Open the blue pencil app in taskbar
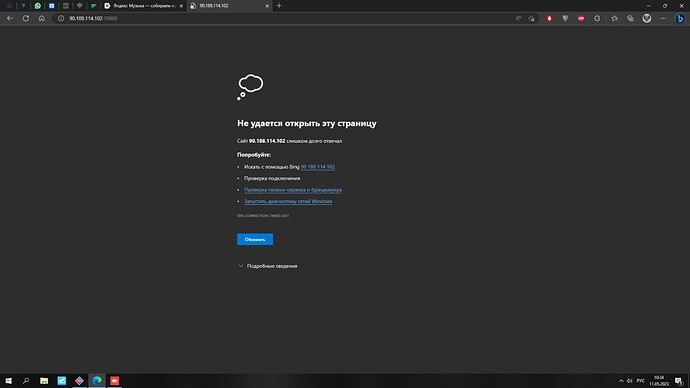The image size is (690, 388). [x=62, y=381]
